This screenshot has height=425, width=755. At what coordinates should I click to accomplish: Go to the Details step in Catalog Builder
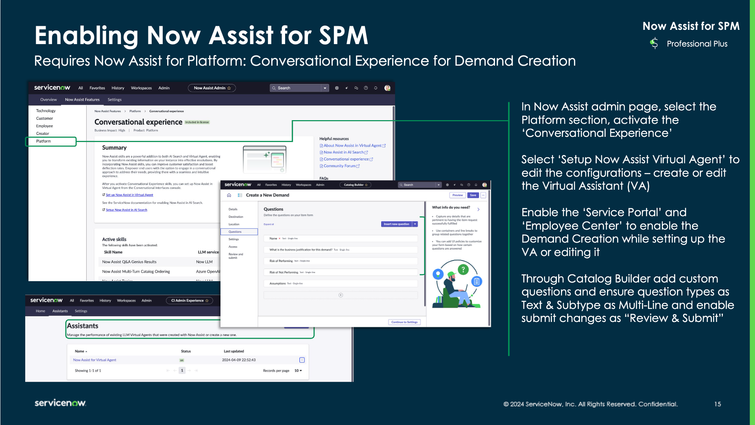(233, 209)
